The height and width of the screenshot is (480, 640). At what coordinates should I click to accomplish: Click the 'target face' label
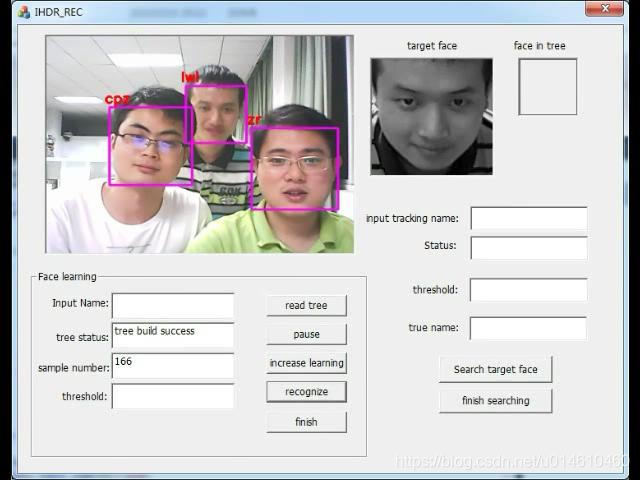[432, 46]
